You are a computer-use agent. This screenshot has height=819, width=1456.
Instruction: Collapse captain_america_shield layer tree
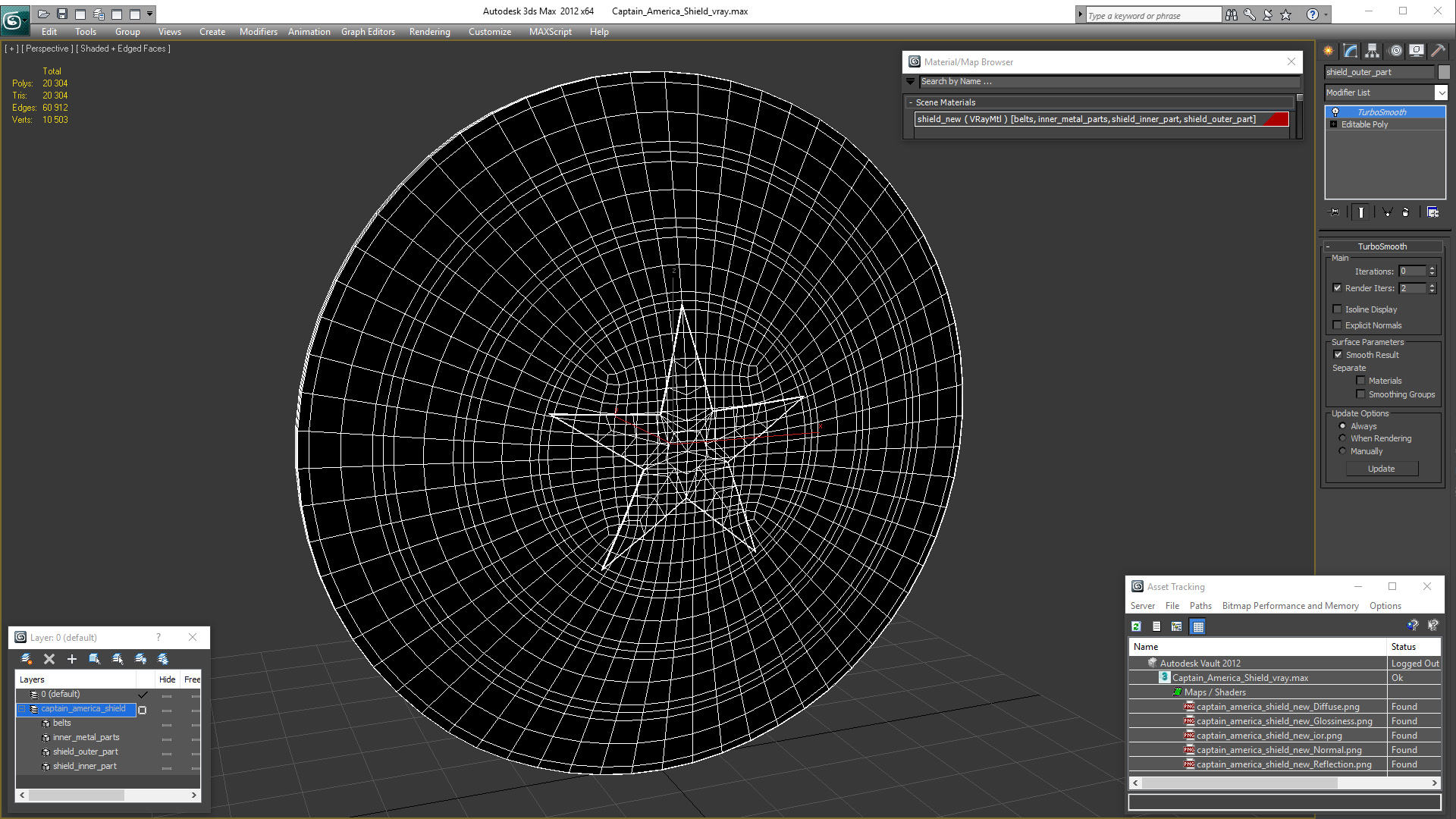click(22, 709)
